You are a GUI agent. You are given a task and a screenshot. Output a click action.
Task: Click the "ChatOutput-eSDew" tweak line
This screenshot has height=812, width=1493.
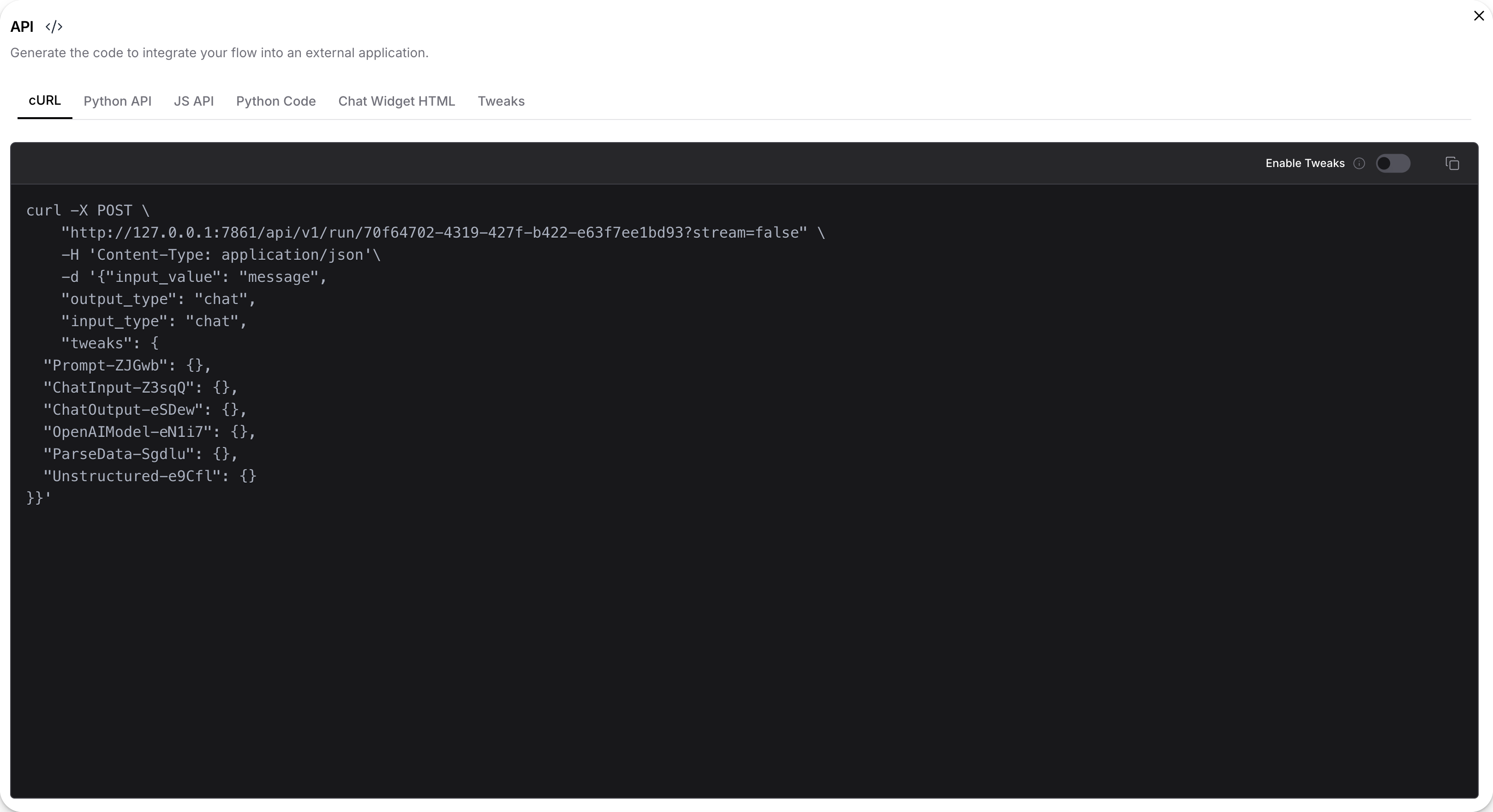[x=145, y=410]
